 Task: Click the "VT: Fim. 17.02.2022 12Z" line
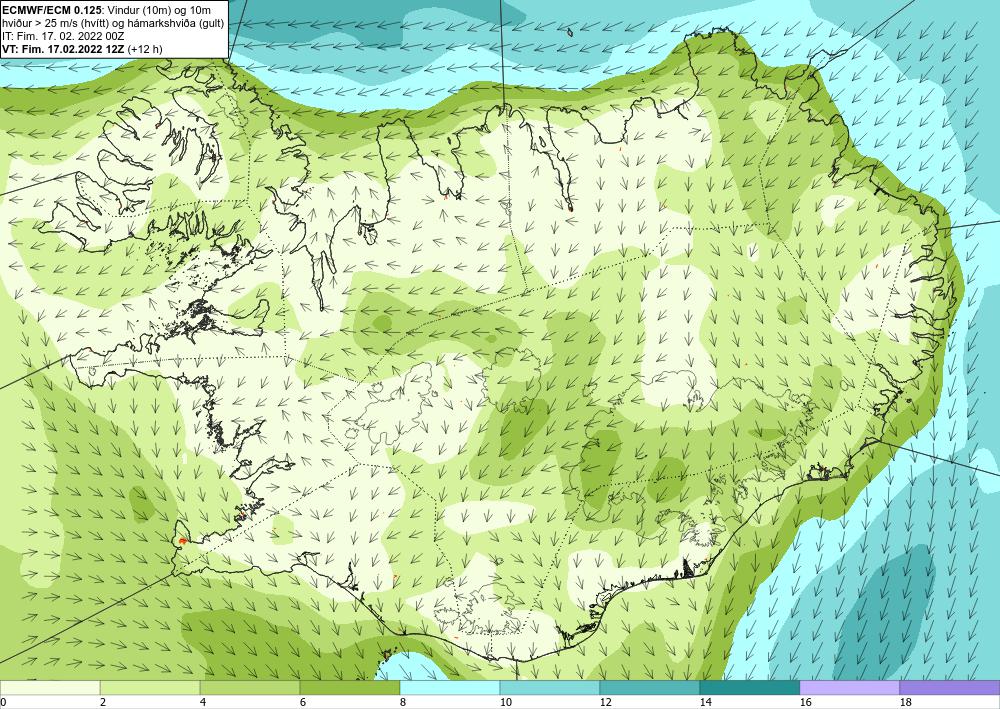(x=64, y=48)
